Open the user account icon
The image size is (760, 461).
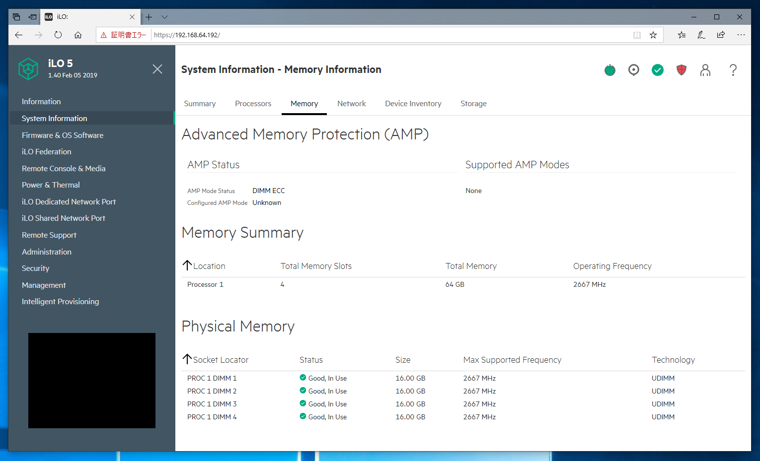coord(705,70)
